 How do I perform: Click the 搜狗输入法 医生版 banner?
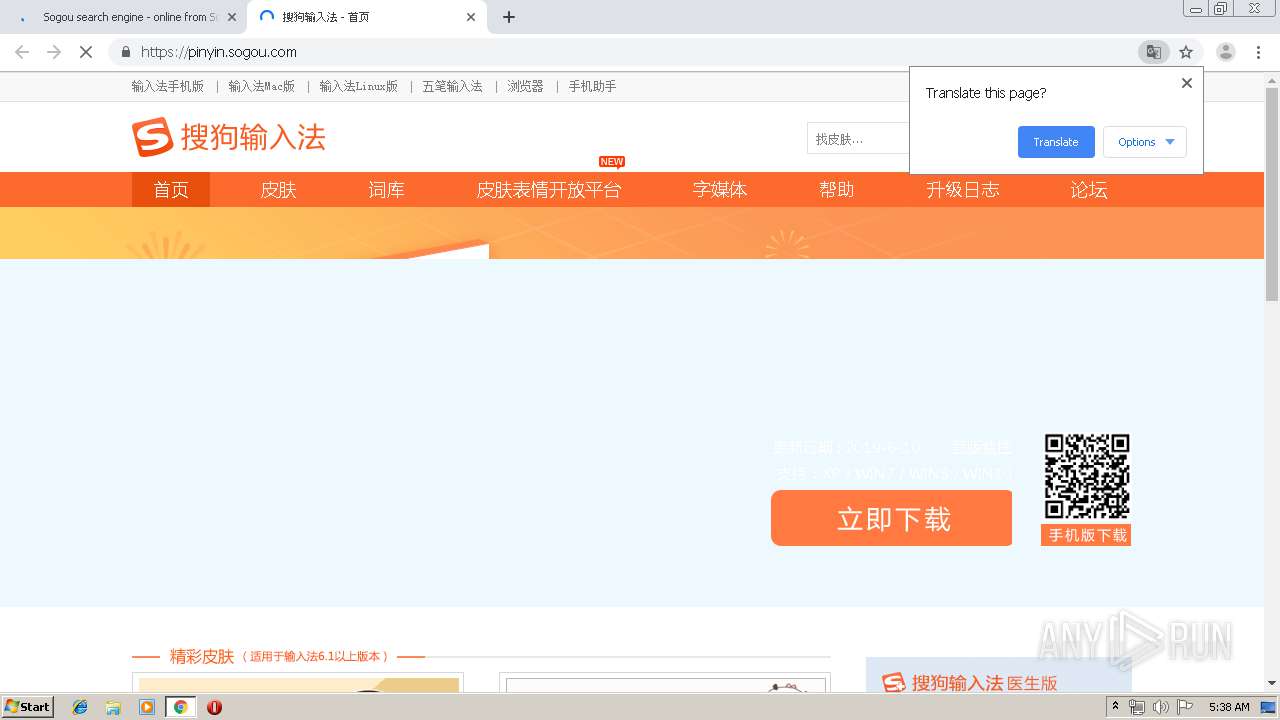click(x=998, y=675)
